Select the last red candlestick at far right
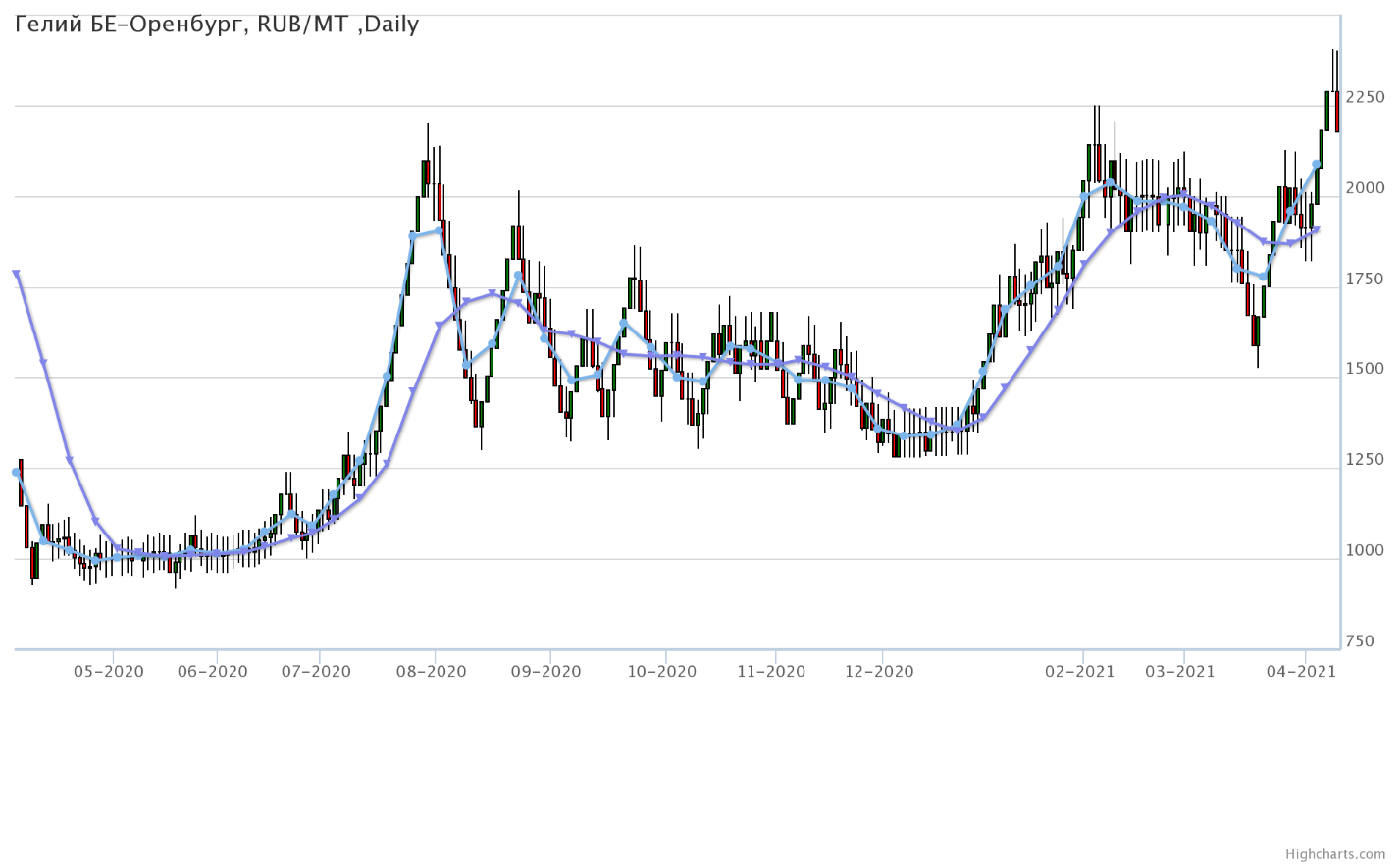The width and height of the screenshot is (1400, 866). [x=1337, y=111]
